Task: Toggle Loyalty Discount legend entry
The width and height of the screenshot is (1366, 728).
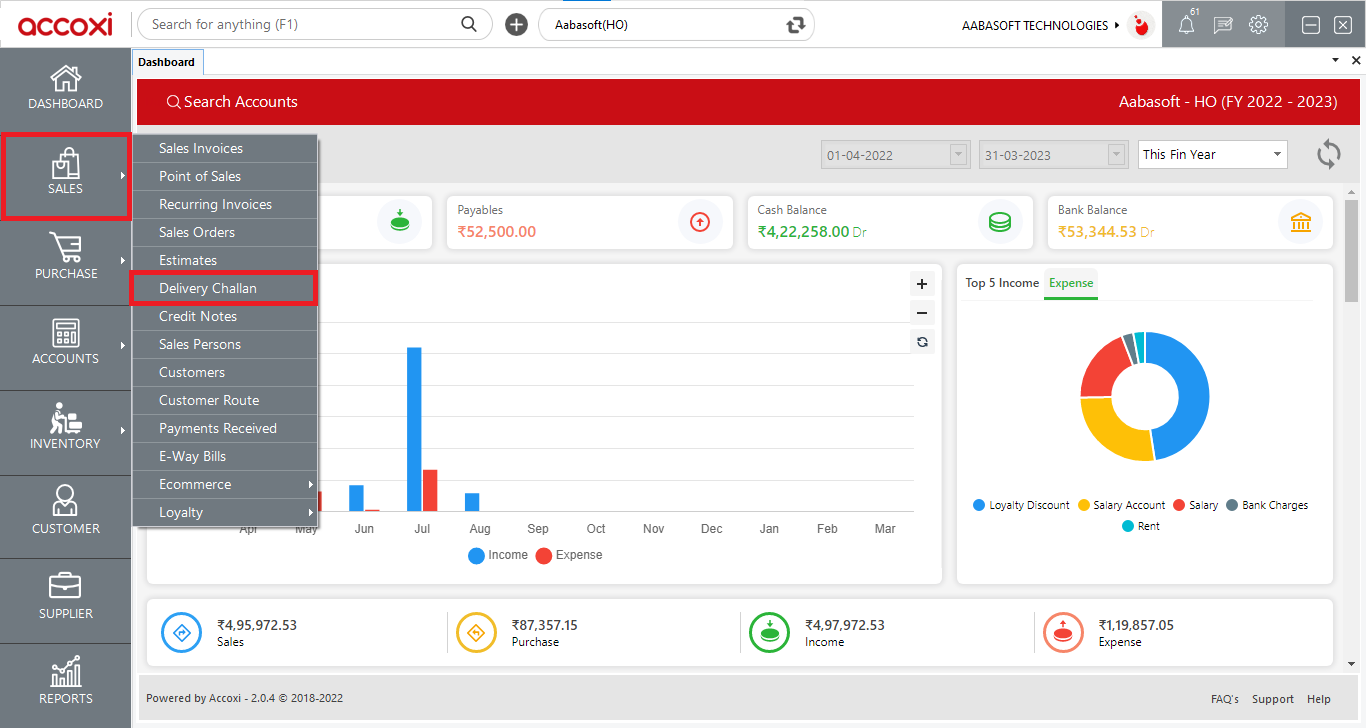Action: (1021, 505)
